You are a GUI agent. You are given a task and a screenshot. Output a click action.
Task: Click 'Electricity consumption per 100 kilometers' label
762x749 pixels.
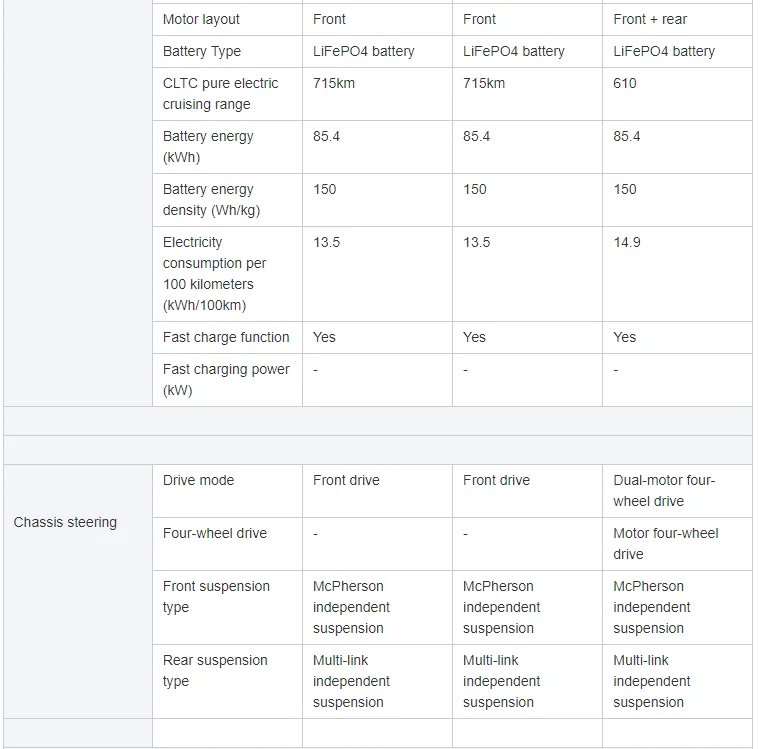pyautogui.click(x=214, y=273)
